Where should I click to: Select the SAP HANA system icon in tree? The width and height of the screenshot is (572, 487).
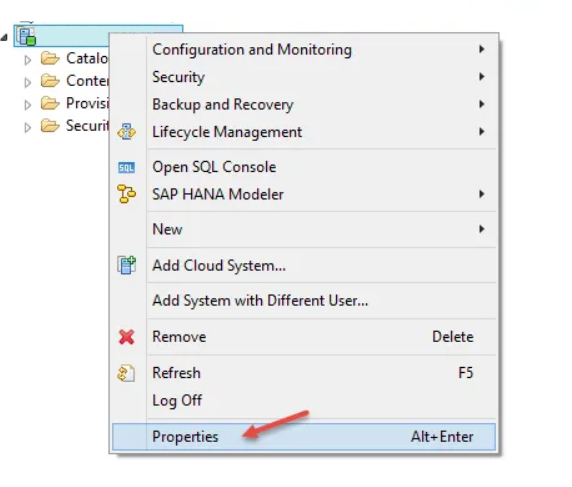pyautogui.click(x=27, y=36)
